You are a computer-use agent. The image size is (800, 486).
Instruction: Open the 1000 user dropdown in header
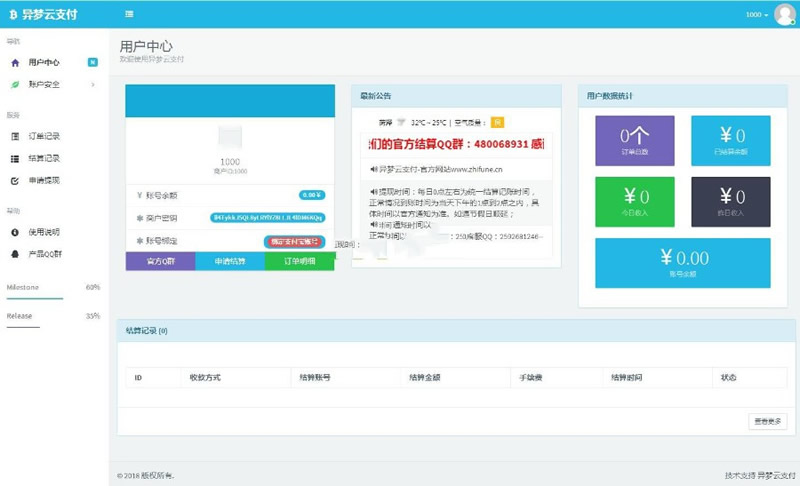click(756, 15)
